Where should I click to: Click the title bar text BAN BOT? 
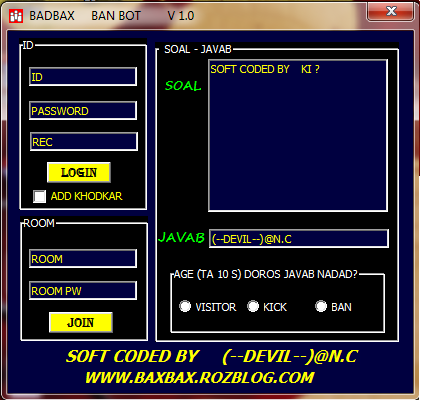116,16
